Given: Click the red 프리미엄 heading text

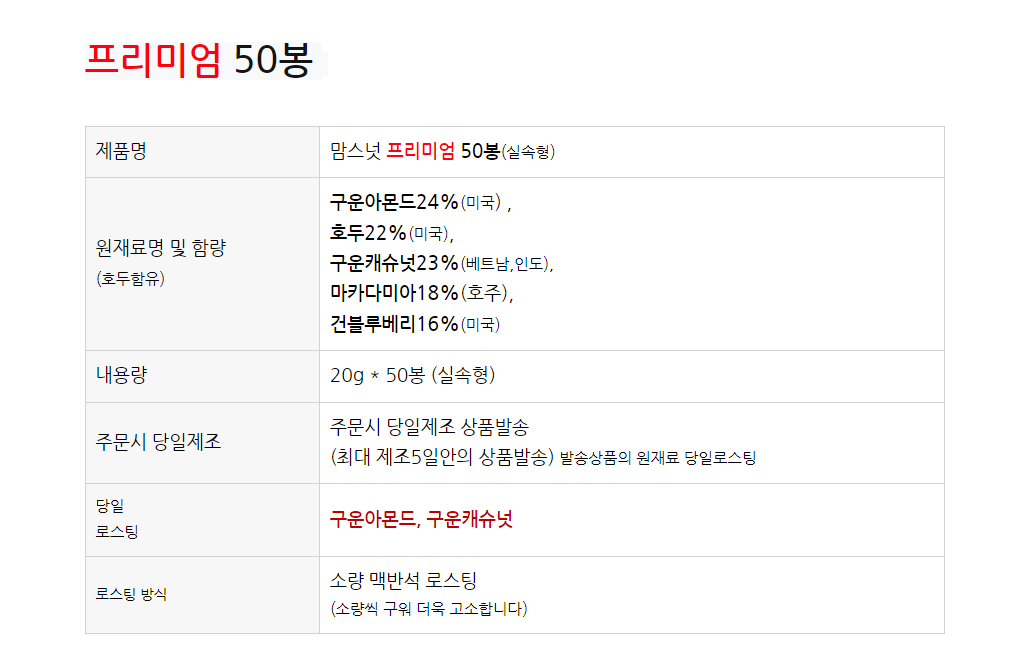Looking at the screenshot, I should tap(152, 60).
